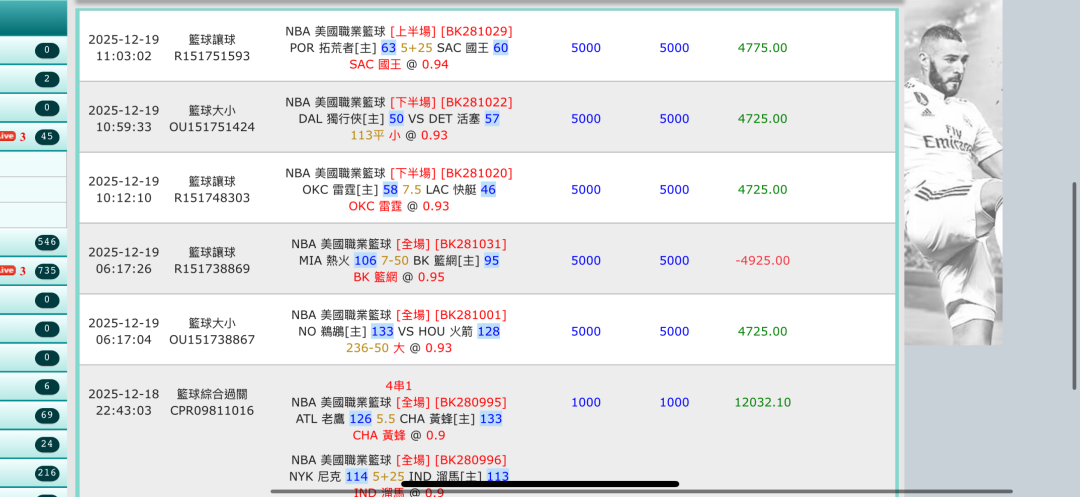Click game code [BK281022]
Viewport: 1080px width, 497px height.
click(476, 103)
